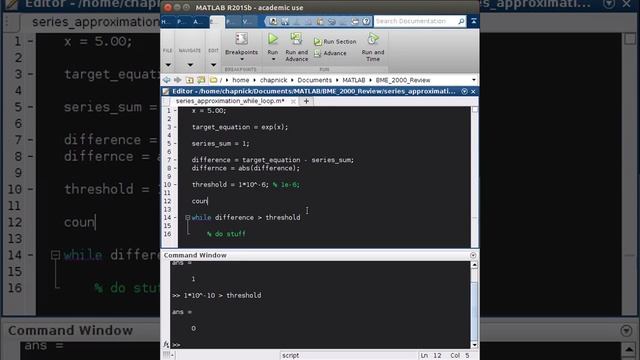Open the Breakpoints dropdown arrow
Screen dimensions: 640x360
[x=242, y=60]
